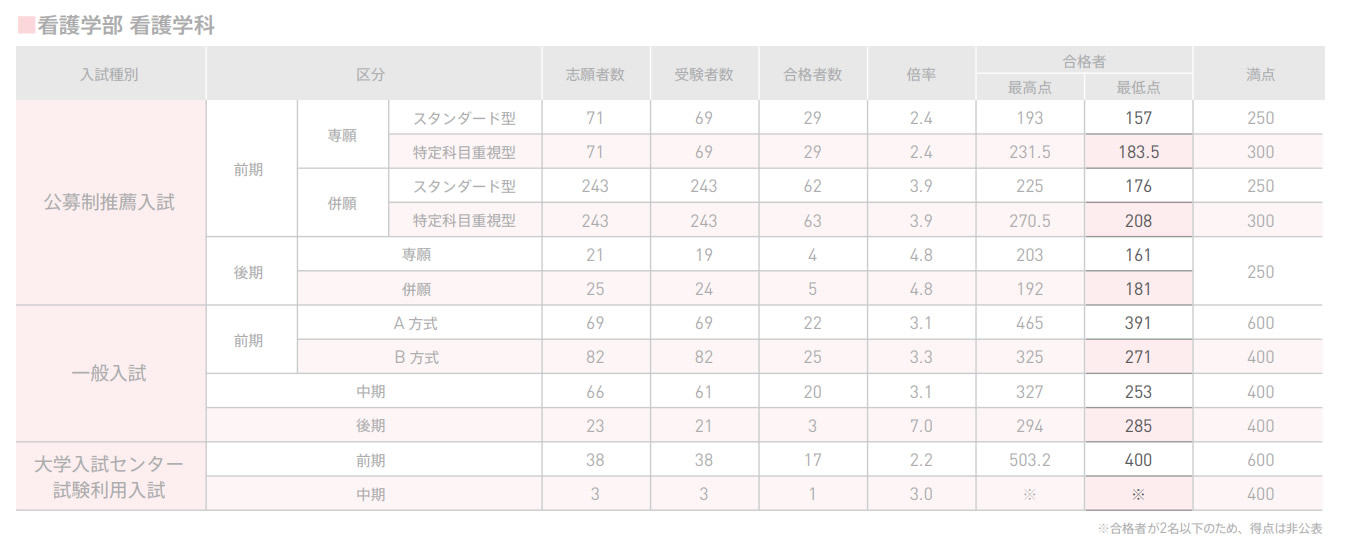Viewport: 1352px width, 551px height.
Task: Click the lowest score value 183.5
Action: pyautogui.click(x=1138, y=153)
